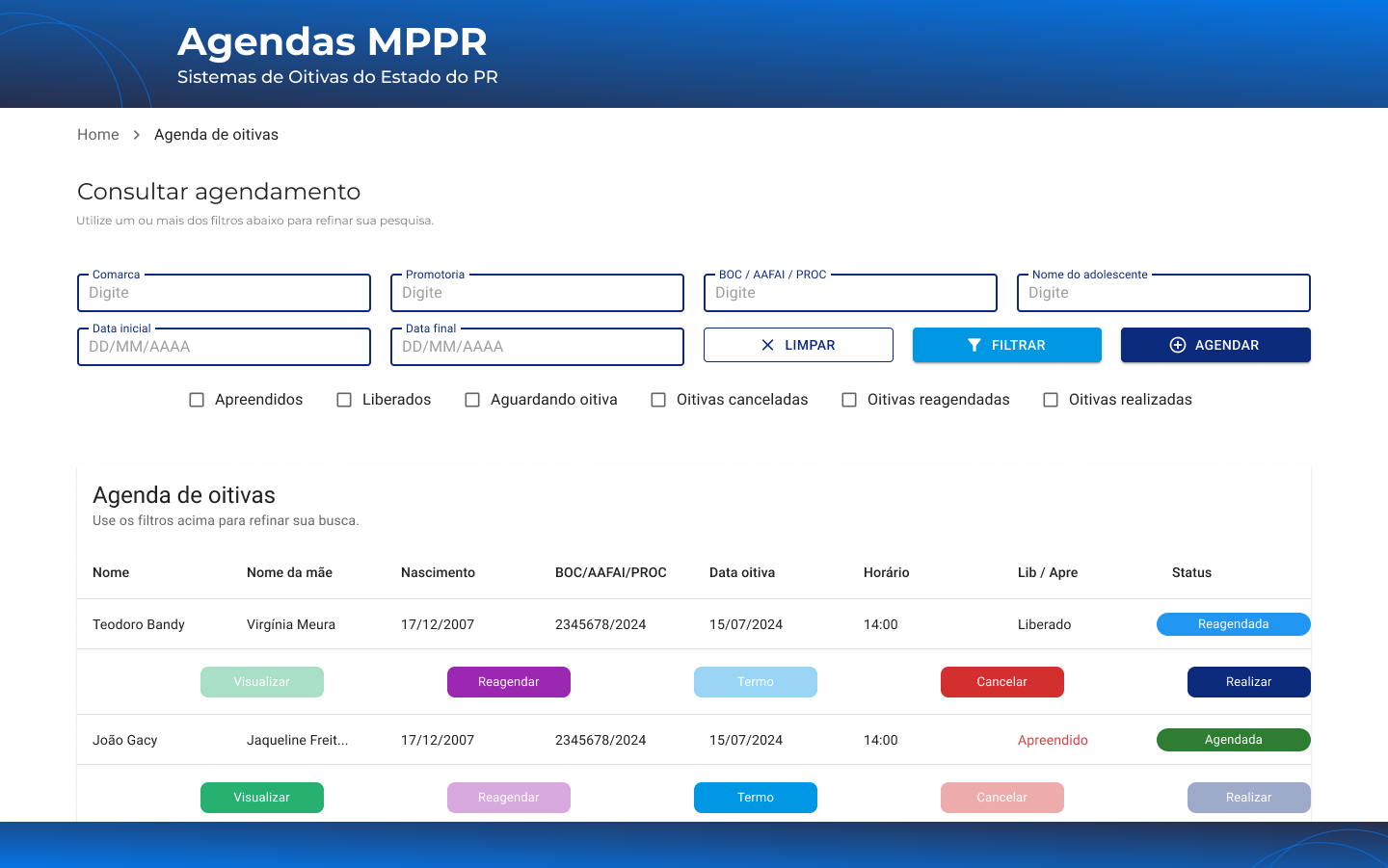Tick the Apreendidos checkbox

[x=197, y=400]
